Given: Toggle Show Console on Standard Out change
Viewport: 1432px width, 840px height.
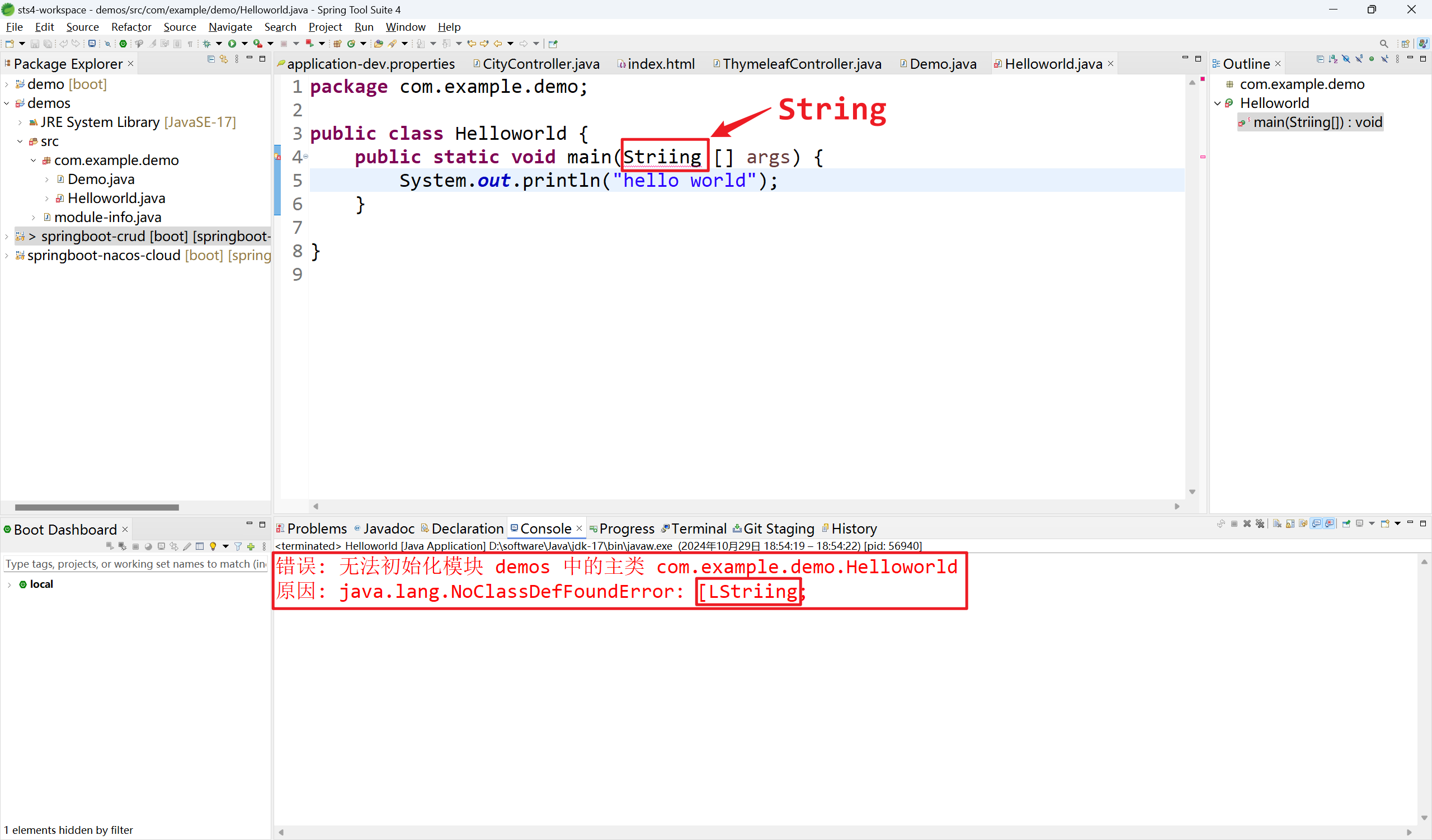Looking at the screenshot, I should point(1316,523).
